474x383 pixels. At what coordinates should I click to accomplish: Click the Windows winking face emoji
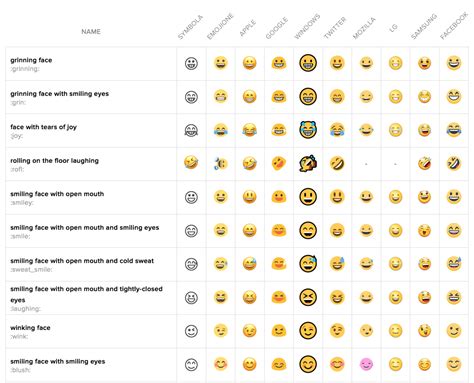tap(308, 331)
